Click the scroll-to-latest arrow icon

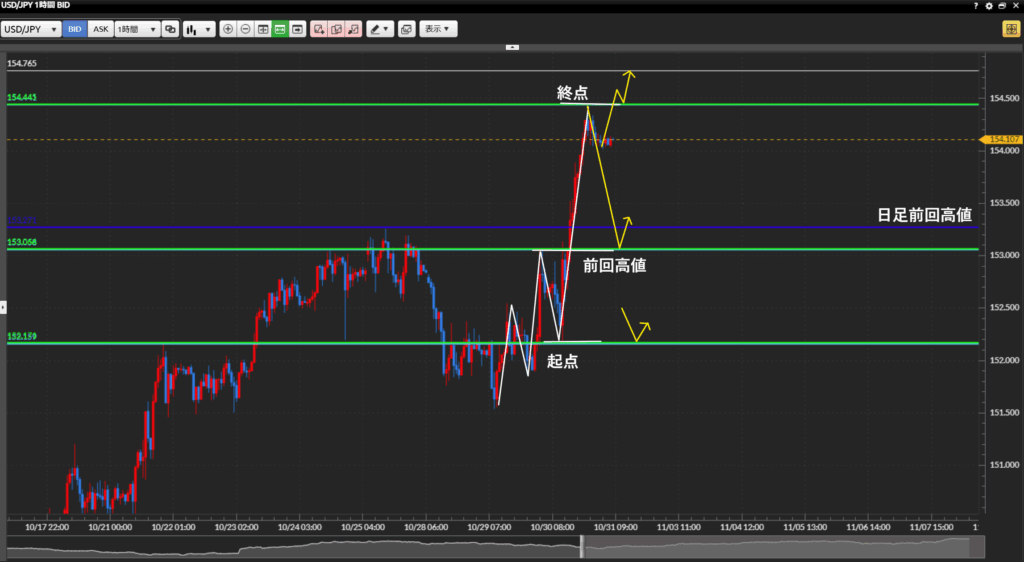297,29
